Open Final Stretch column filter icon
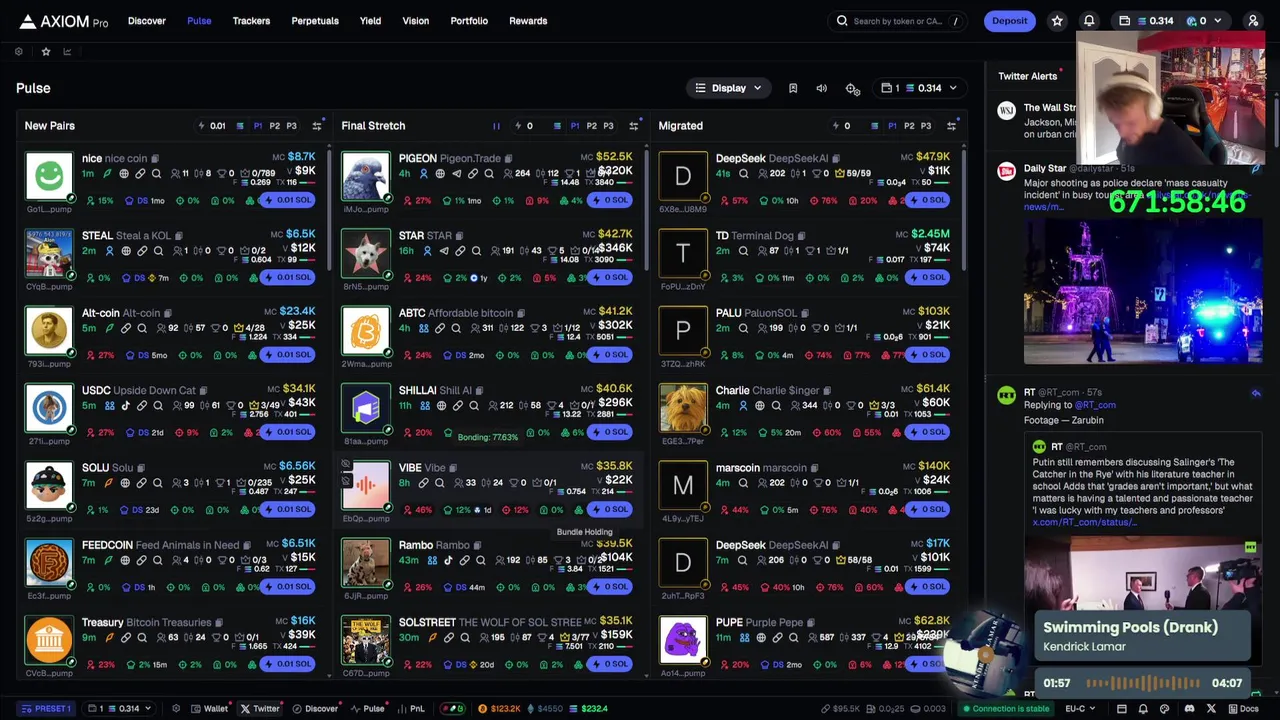The image size is (1280, 720). pyautogui.click(x=634, y=126)
